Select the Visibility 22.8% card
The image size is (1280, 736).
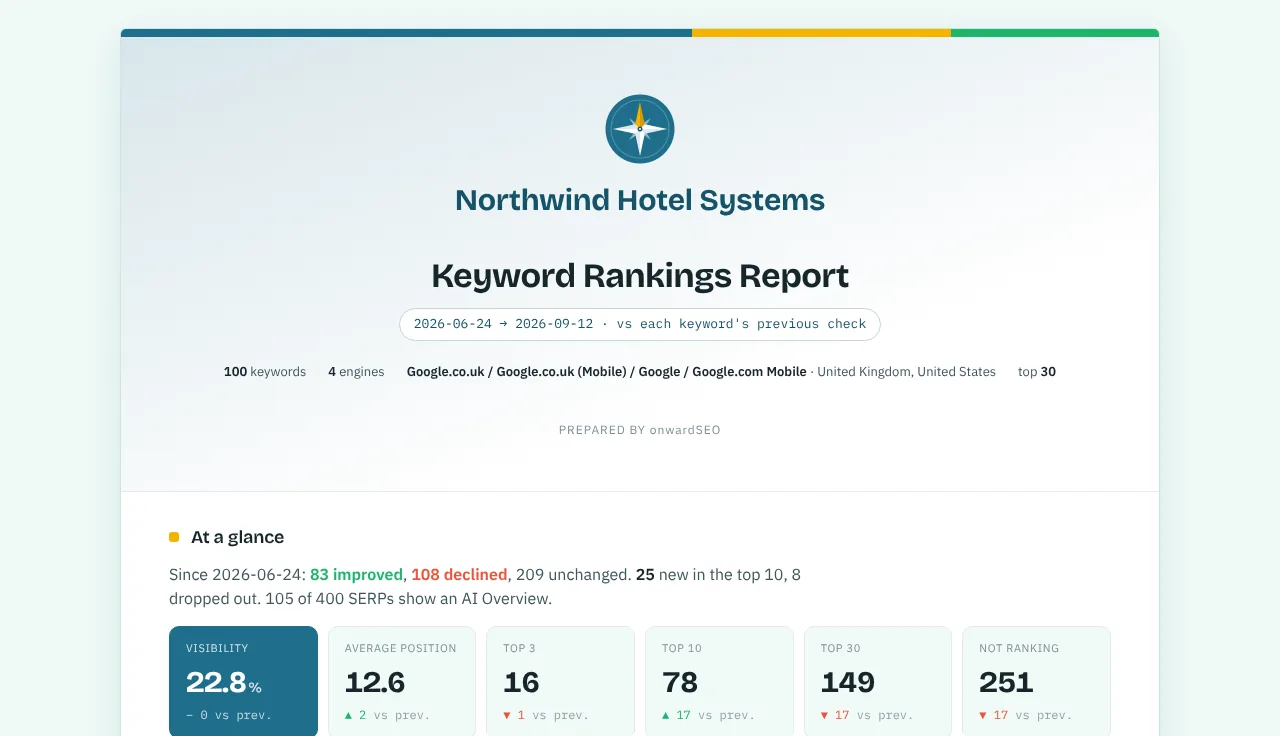243,683
